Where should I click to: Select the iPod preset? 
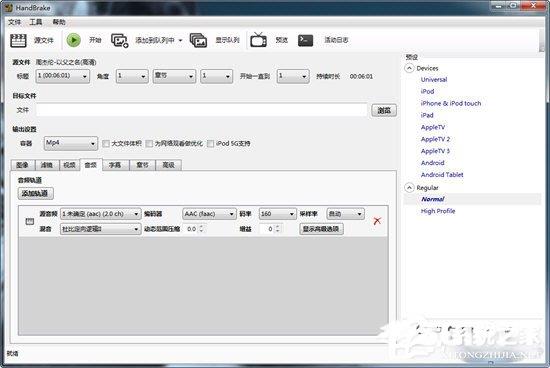pyautogui.click(x=427, y=92)
